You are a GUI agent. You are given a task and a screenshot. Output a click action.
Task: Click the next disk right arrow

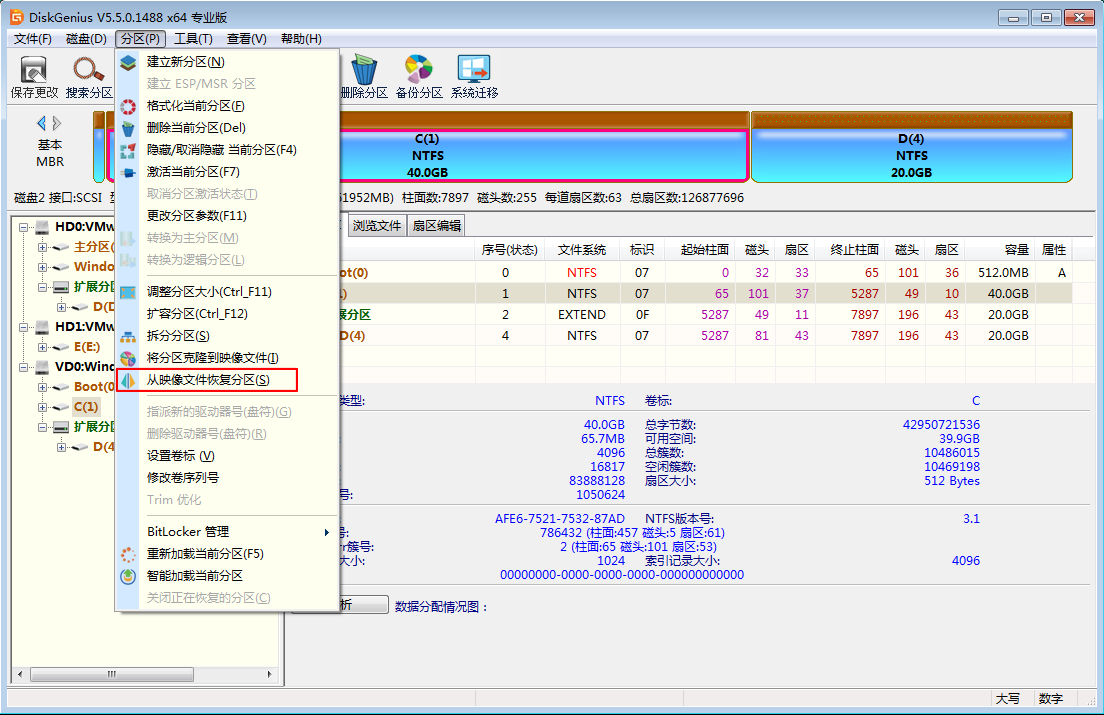click(58, 123)
